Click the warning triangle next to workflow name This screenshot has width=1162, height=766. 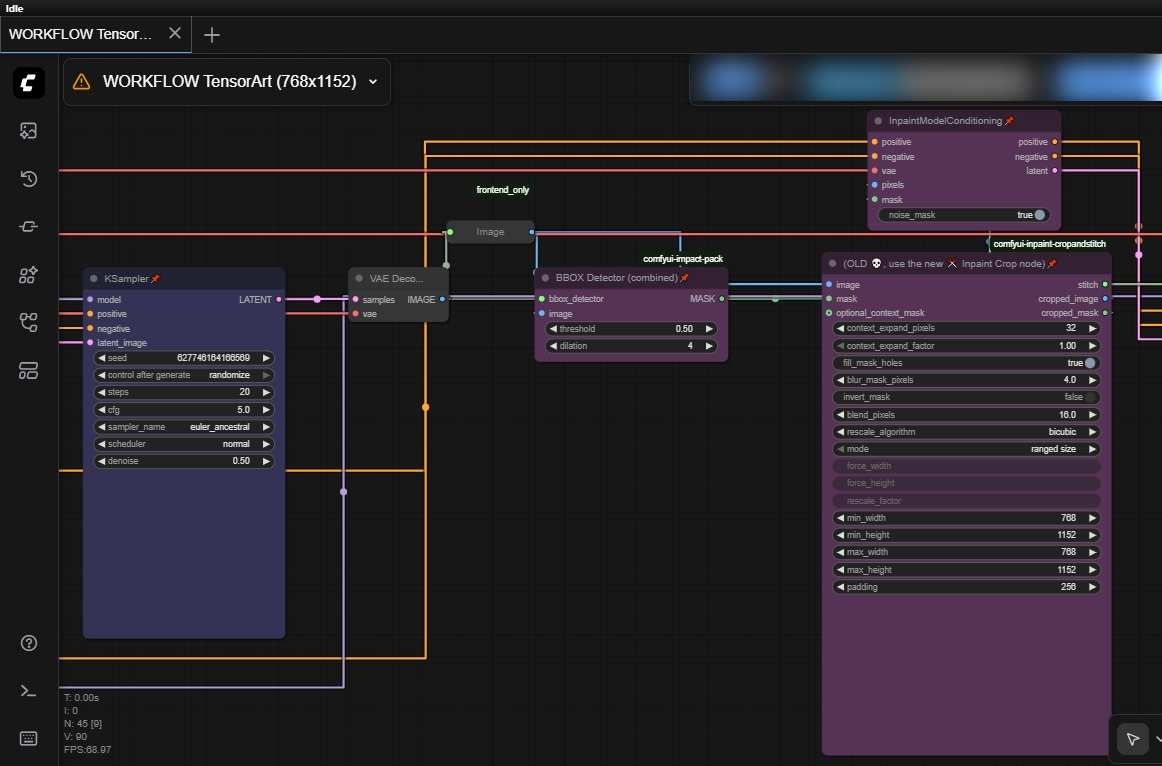click(82, 81)
